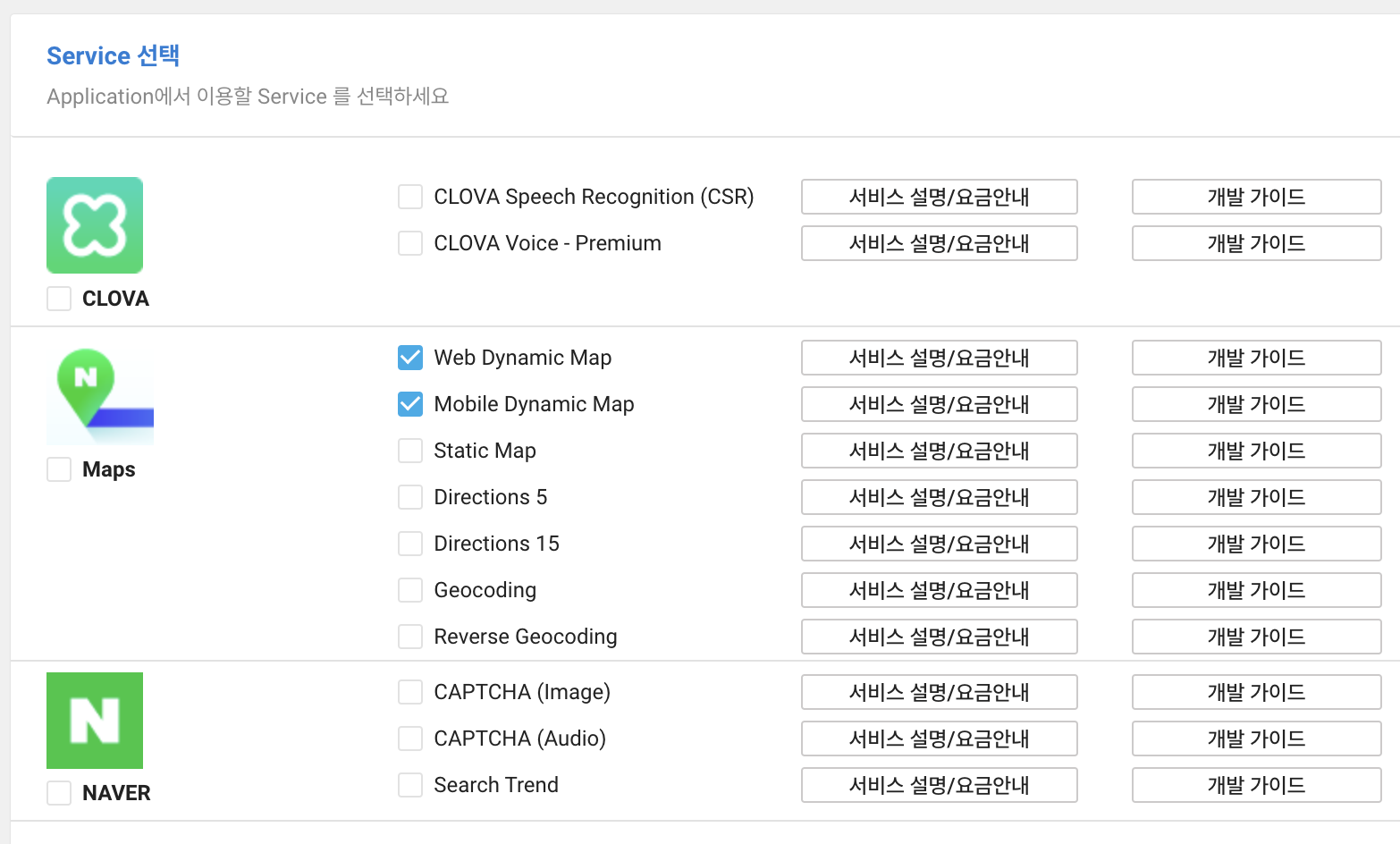Click the 'Reverse Geocoding' label text
Screen dimensions: 1400x844
point(526,637)
